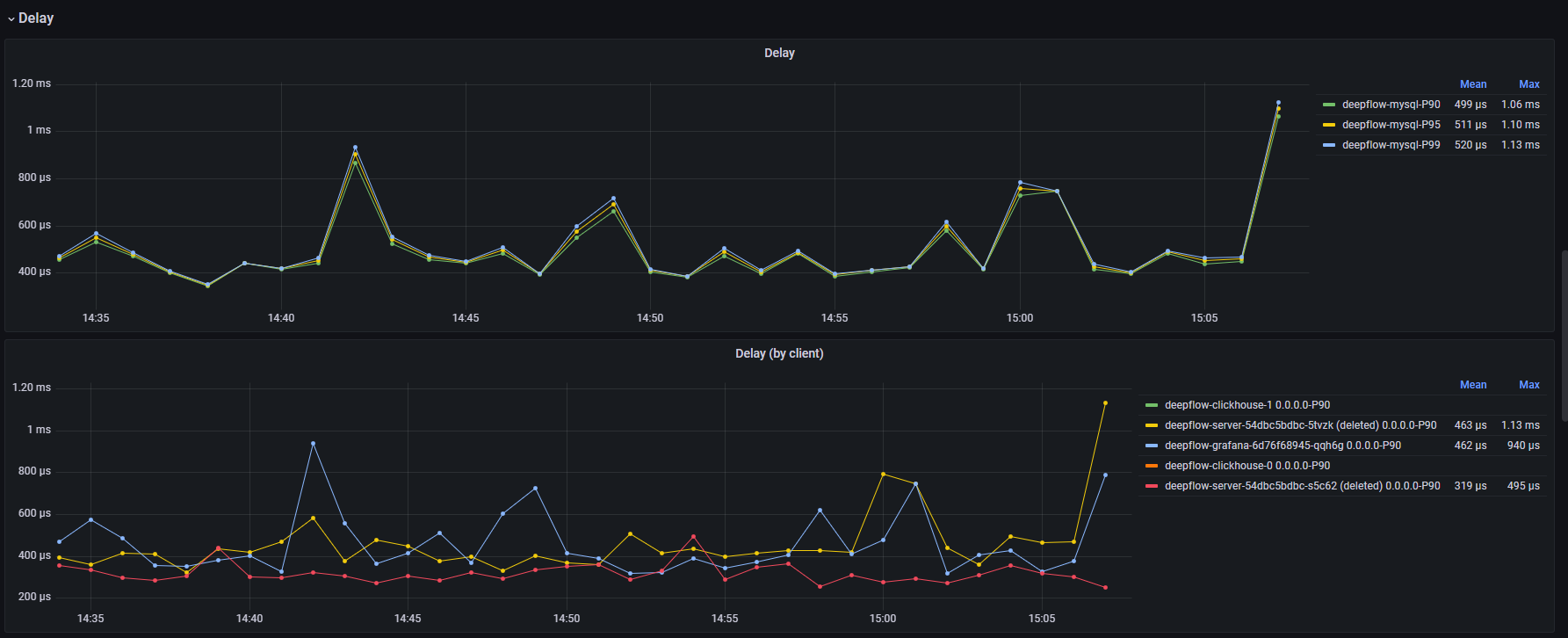The height and width of the screenshot is (638, 1568).
Task: Click the yellow peak point in Delay (by client)
Action: [x=1105, y=403]
